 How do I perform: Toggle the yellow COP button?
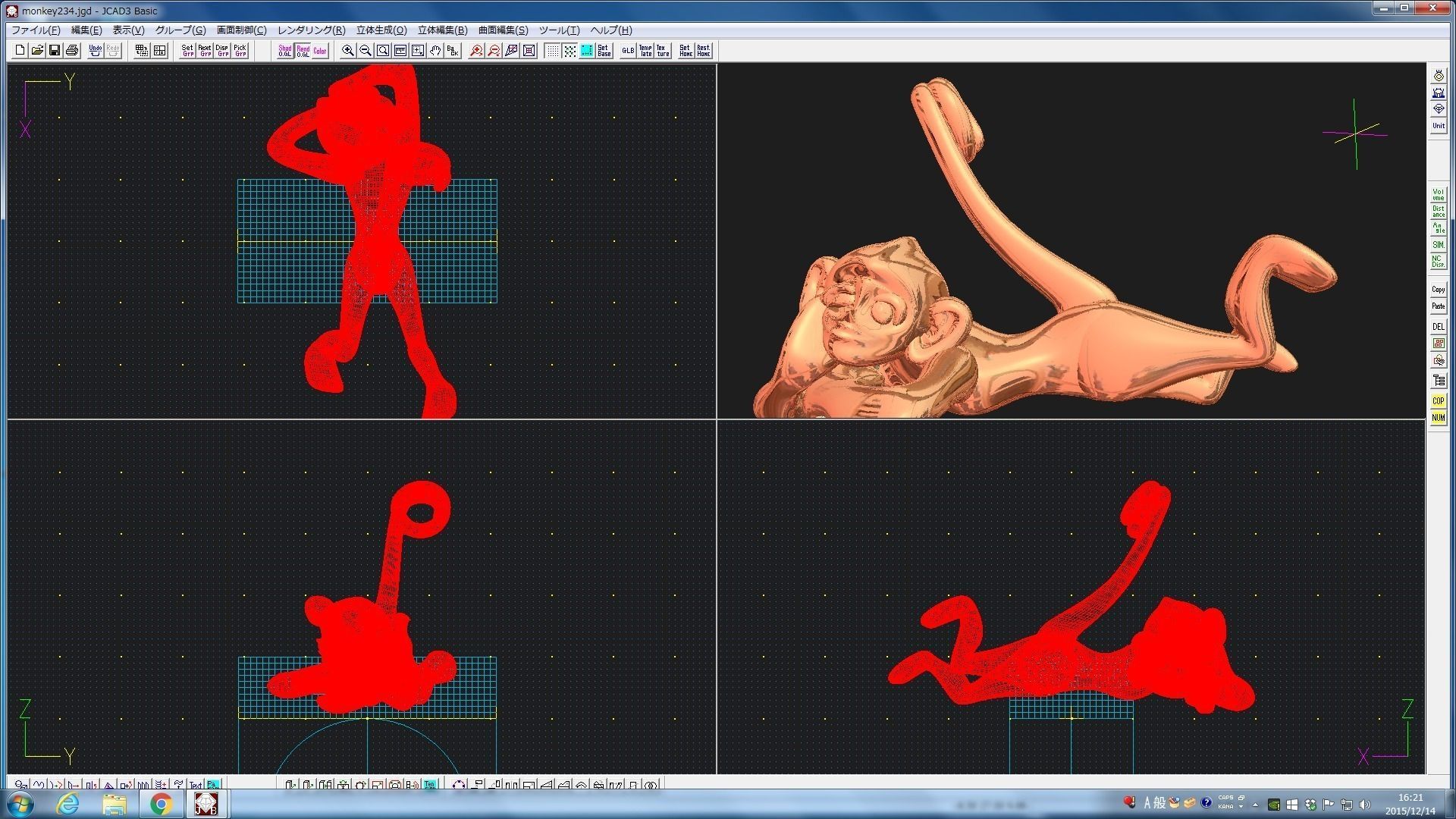pyautogui.click(x=1438, y=401)
